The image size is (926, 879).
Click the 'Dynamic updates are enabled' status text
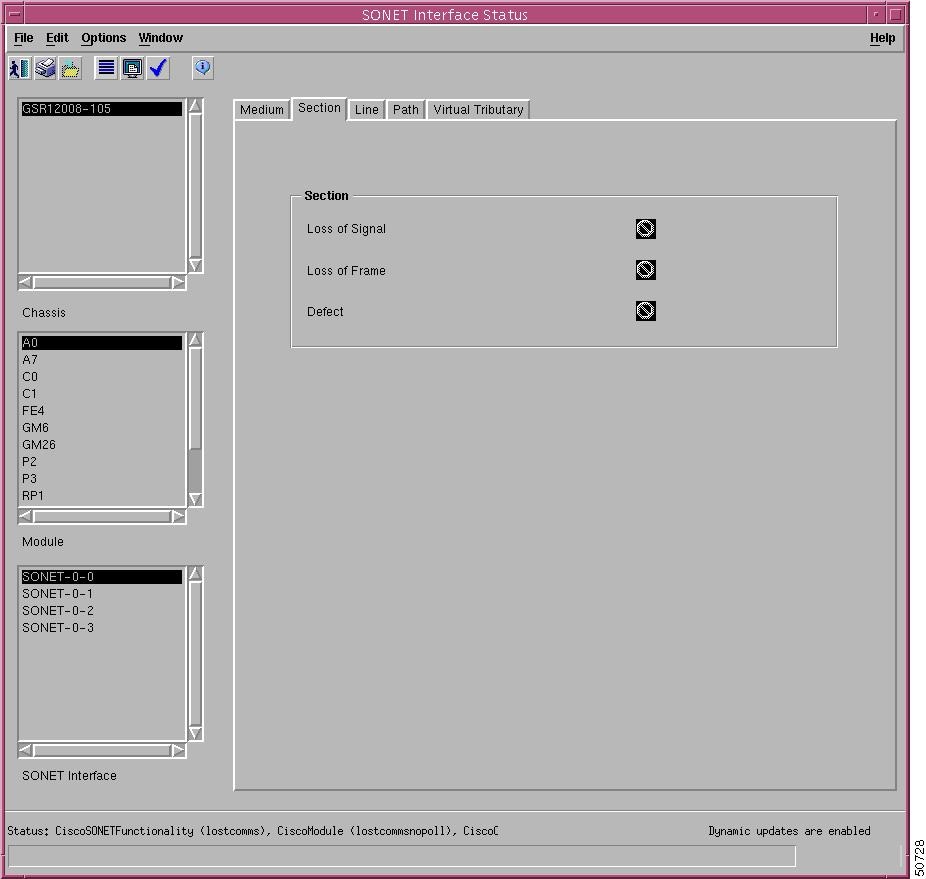789,831
